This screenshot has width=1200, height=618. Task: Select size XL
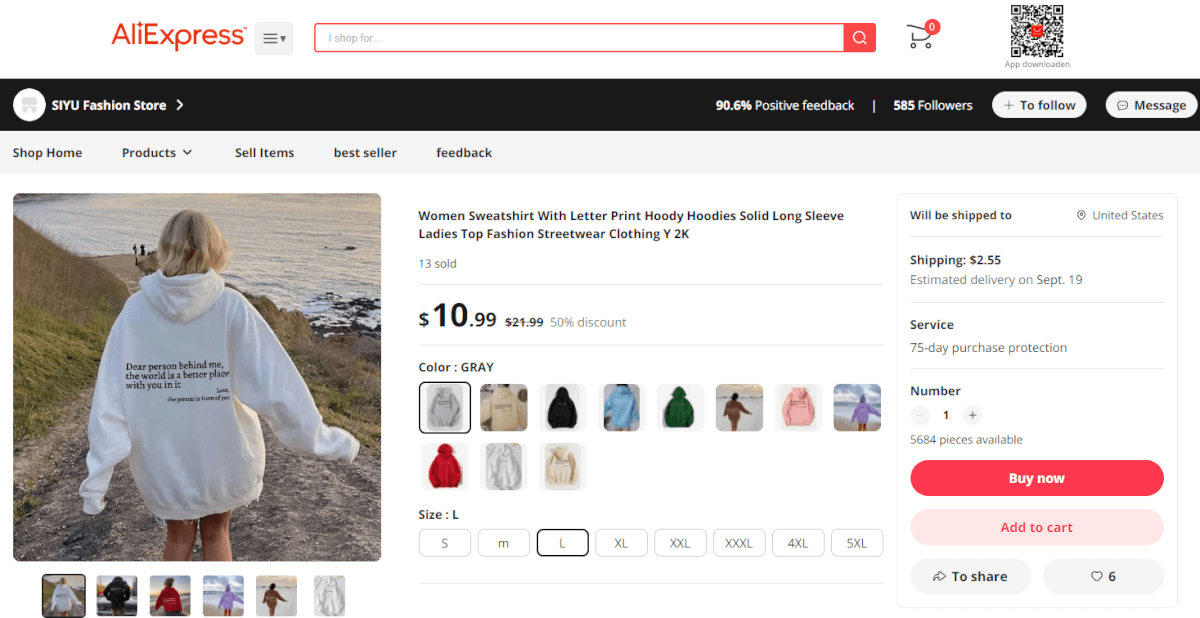point(622,543)
